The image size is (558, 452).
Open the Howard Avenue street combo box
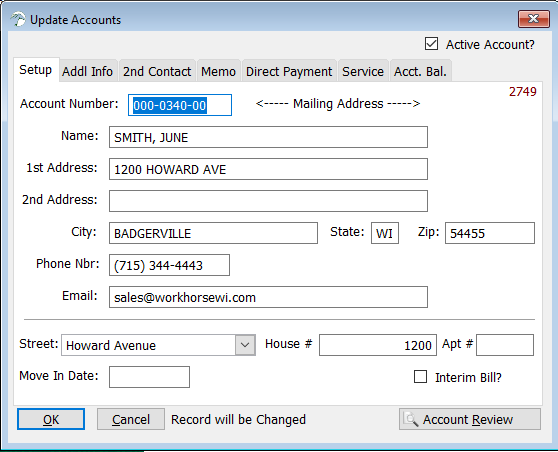(x=158, y=345)
